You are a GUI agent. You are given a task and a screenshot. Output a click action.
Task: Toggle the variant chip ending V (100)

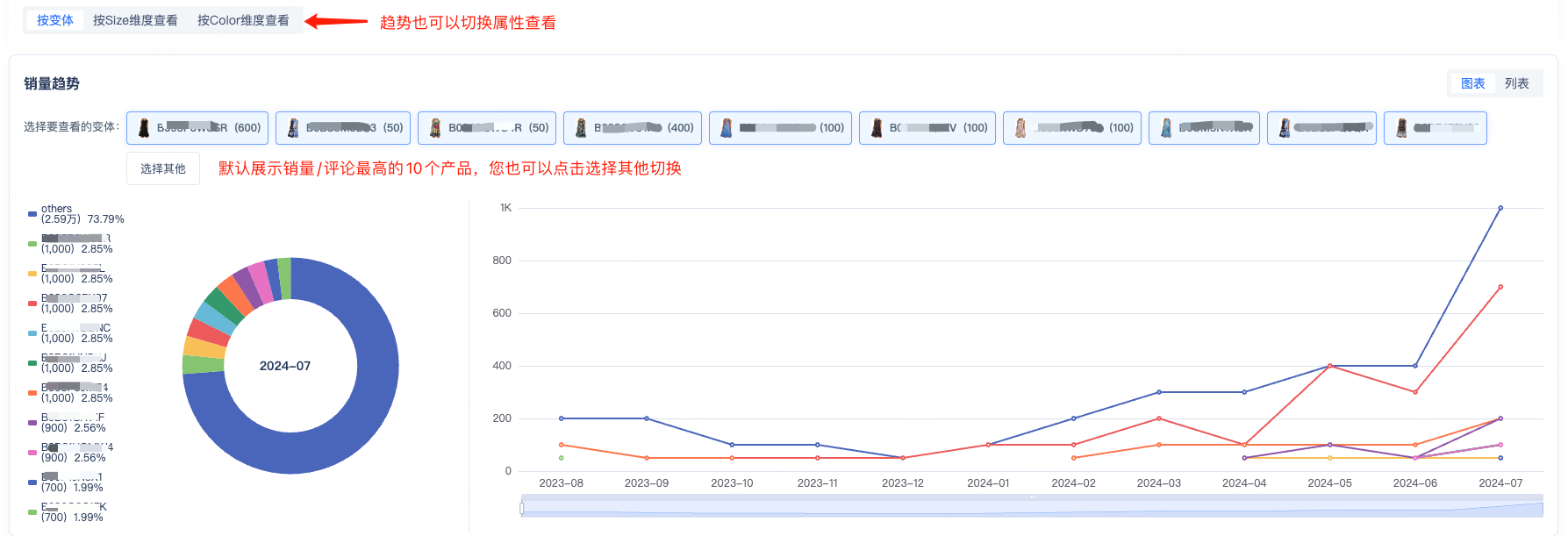[x=927, y=128]
